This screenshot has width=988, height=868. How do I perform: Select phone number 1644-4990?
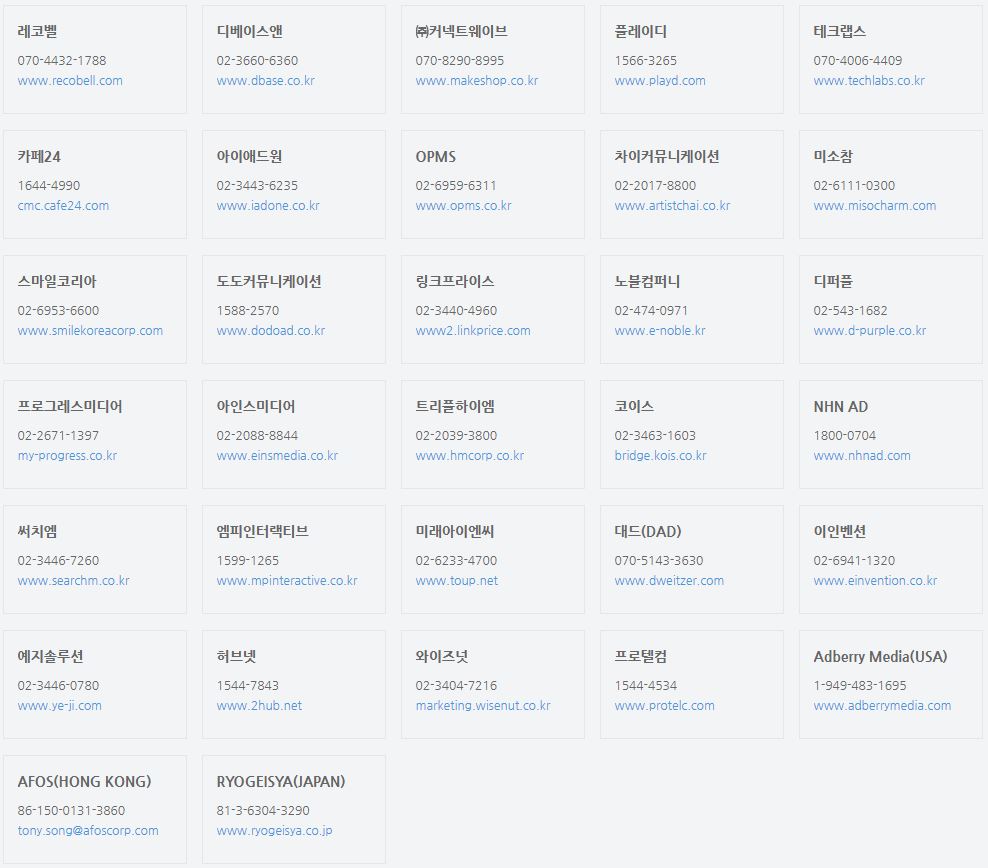coord(49,185)
